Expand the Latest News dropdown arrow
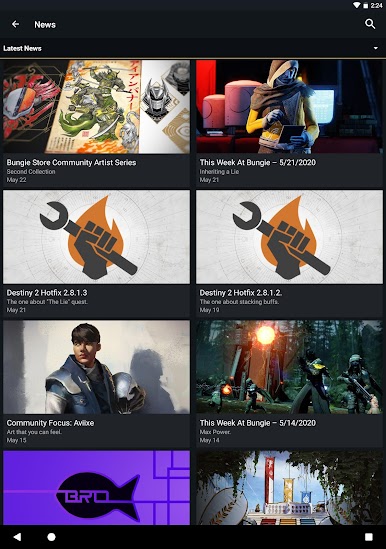This screenshot has width=386, height=549. click(x=375, y=48)
